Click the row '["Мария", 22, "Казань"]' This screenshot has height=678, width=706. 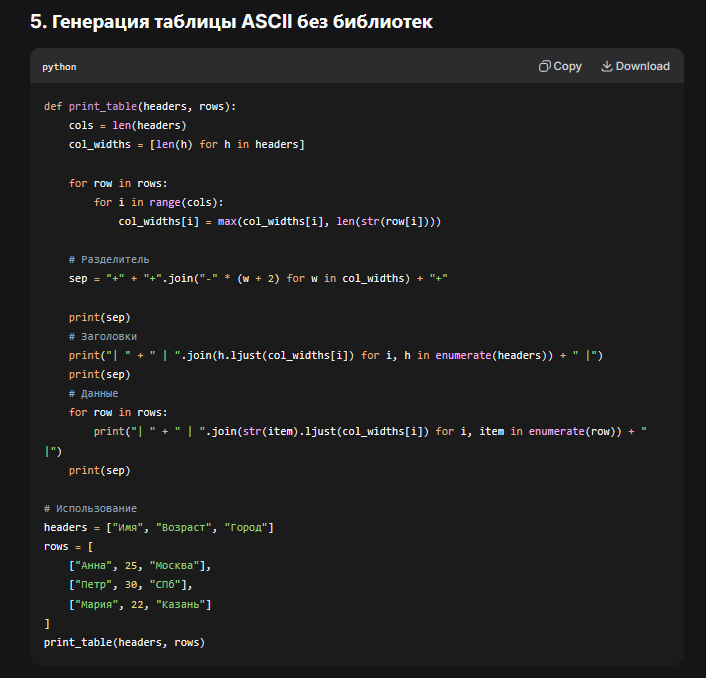(x=140, y=604)
